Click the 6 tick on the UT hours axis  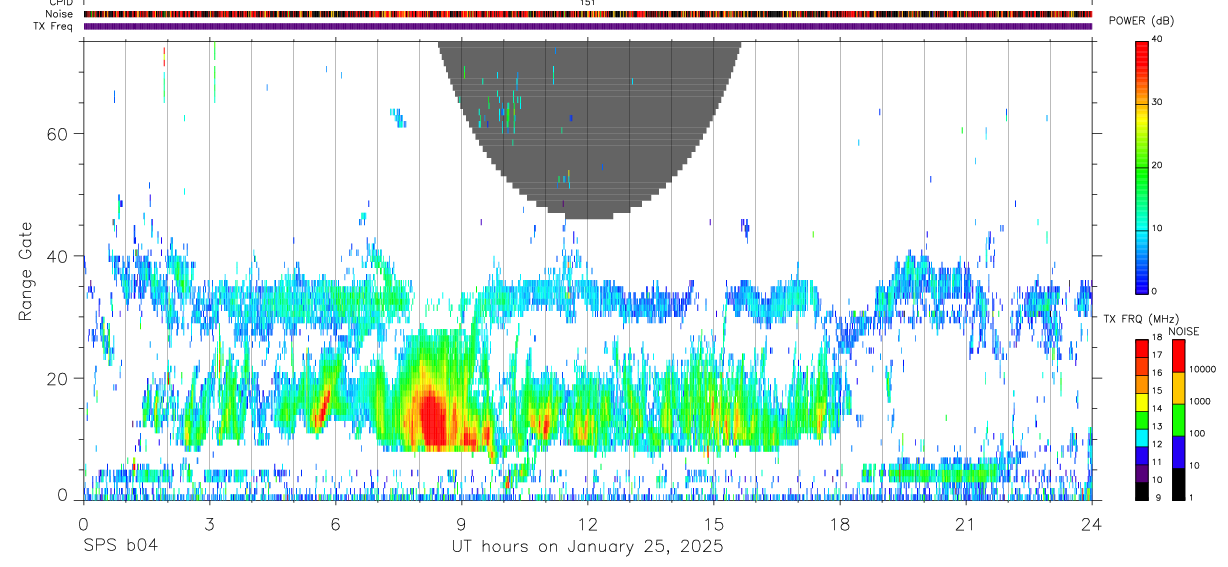click(x=335, y=525)
